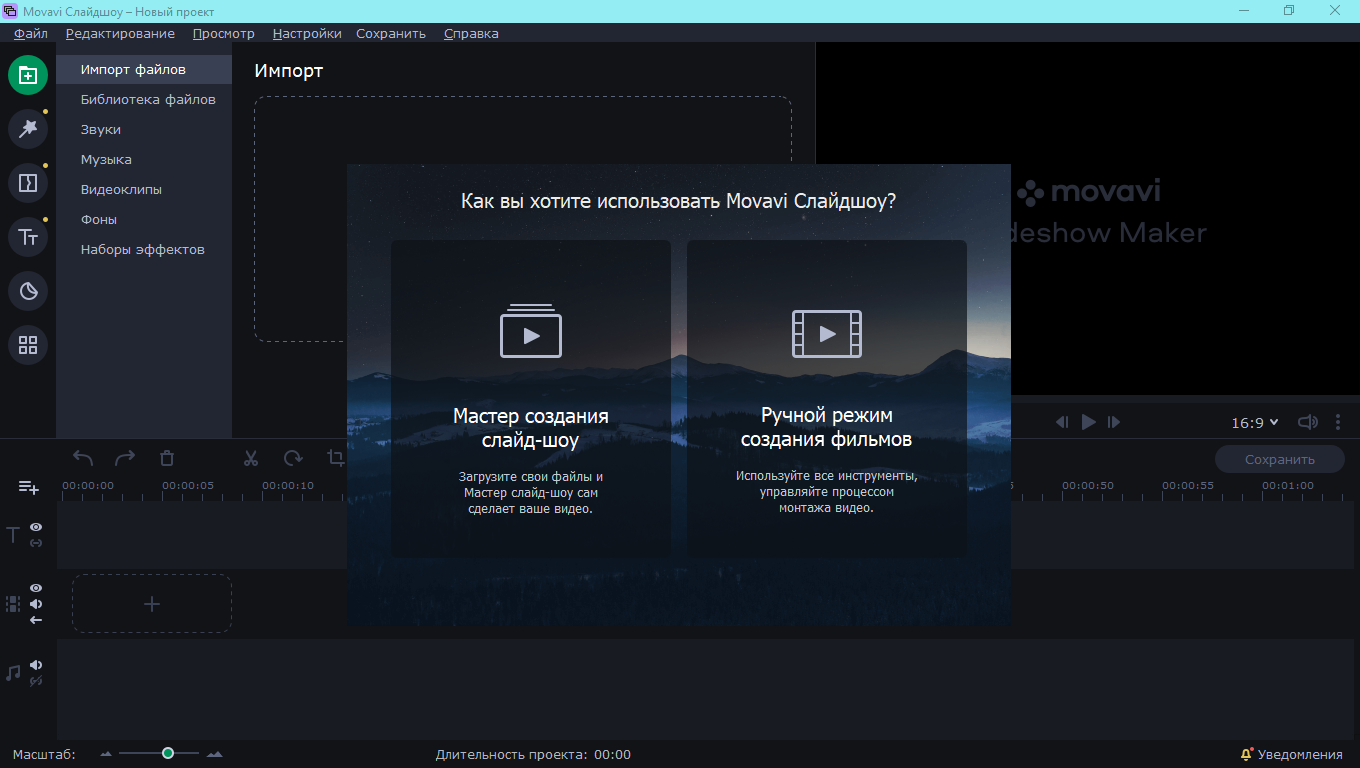Split clip with the scissors tool
Screen dimensions: 1360x768
251,458
